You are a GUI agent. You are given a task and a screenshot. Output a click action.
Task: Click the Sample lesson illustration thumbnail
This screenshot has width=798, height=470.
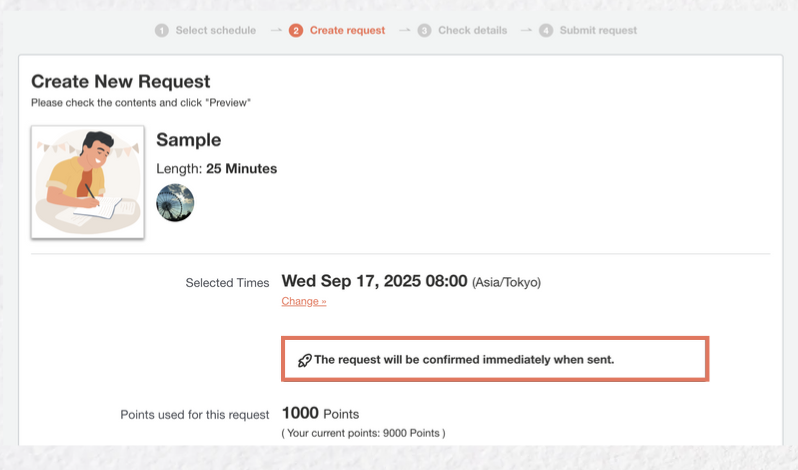[x=88, y=182]
